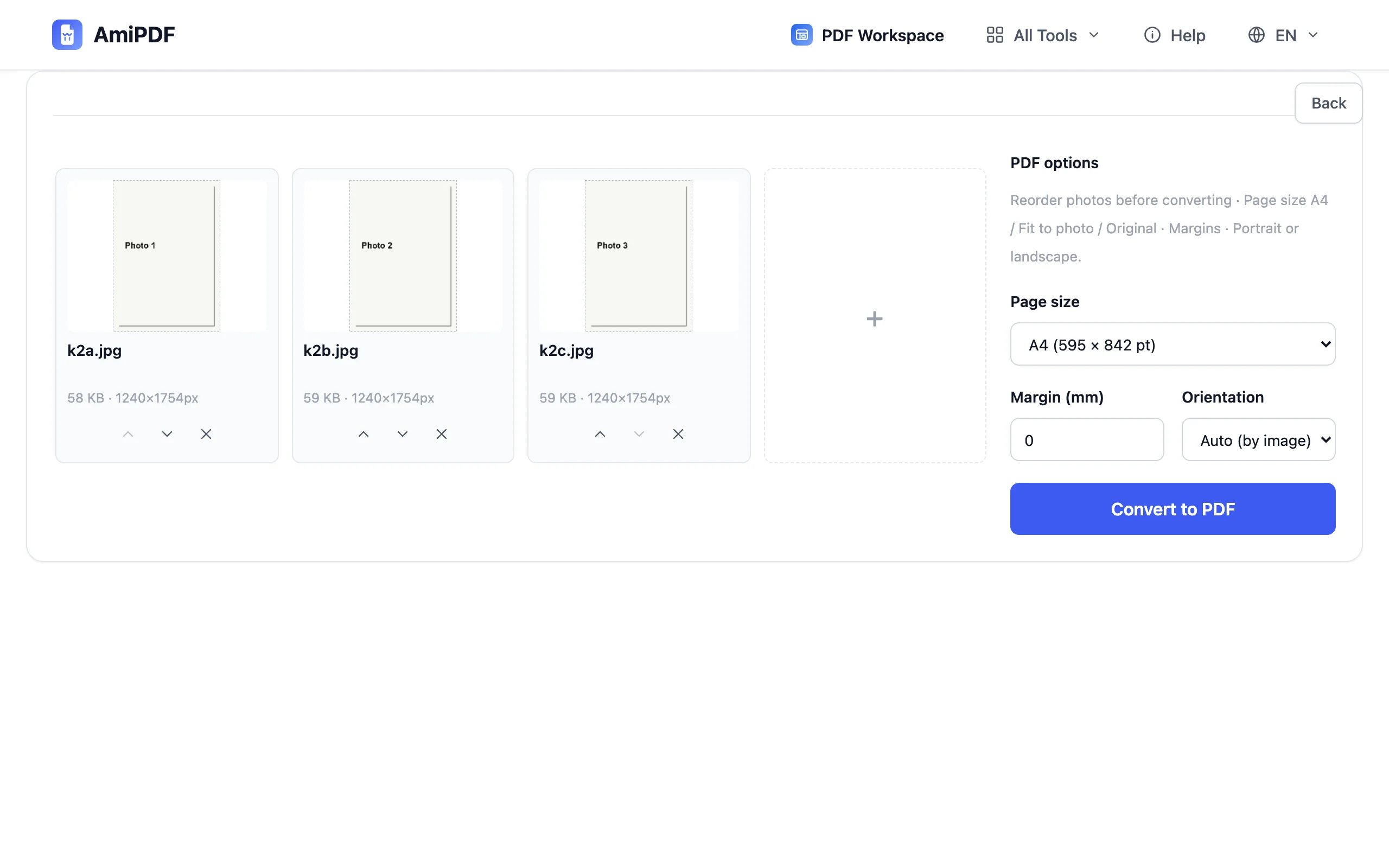Image resolution: width=1389 pixels, height=868 pixels.
Task: Click the chevron beside EN
Action: coord(1312,35)
